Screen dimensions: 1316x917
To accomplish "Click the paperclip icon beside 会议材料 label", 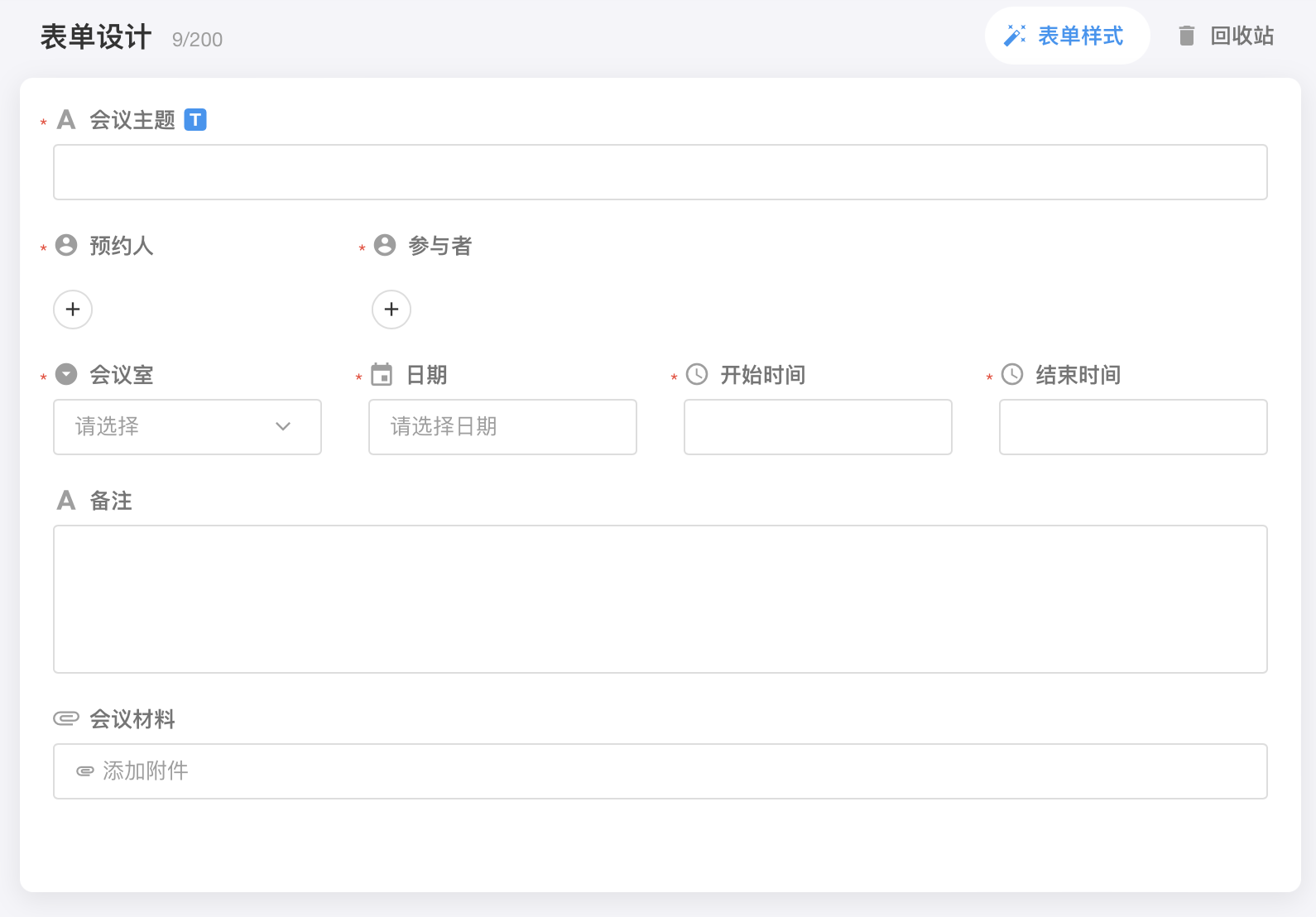I will 66,718.
